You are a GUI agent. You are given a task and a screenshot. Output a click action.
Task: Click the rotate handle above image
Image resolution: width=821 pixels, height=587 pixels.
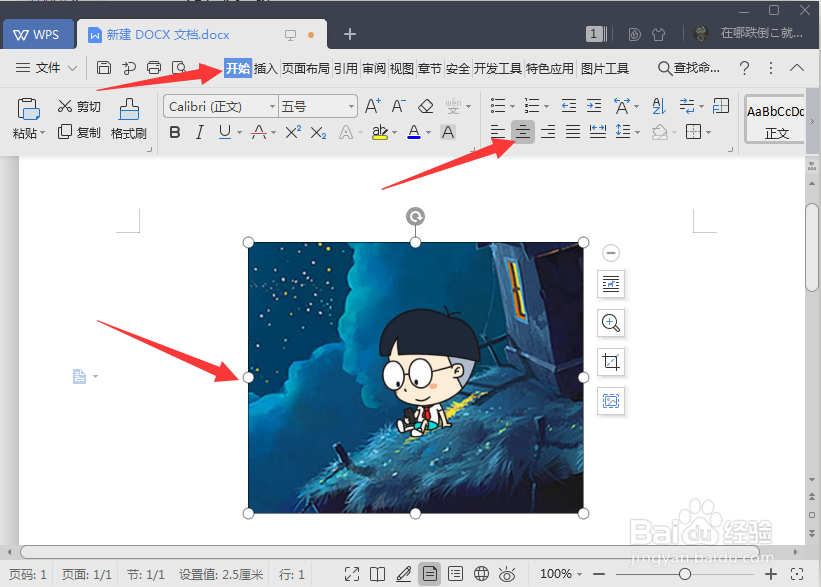415,216
